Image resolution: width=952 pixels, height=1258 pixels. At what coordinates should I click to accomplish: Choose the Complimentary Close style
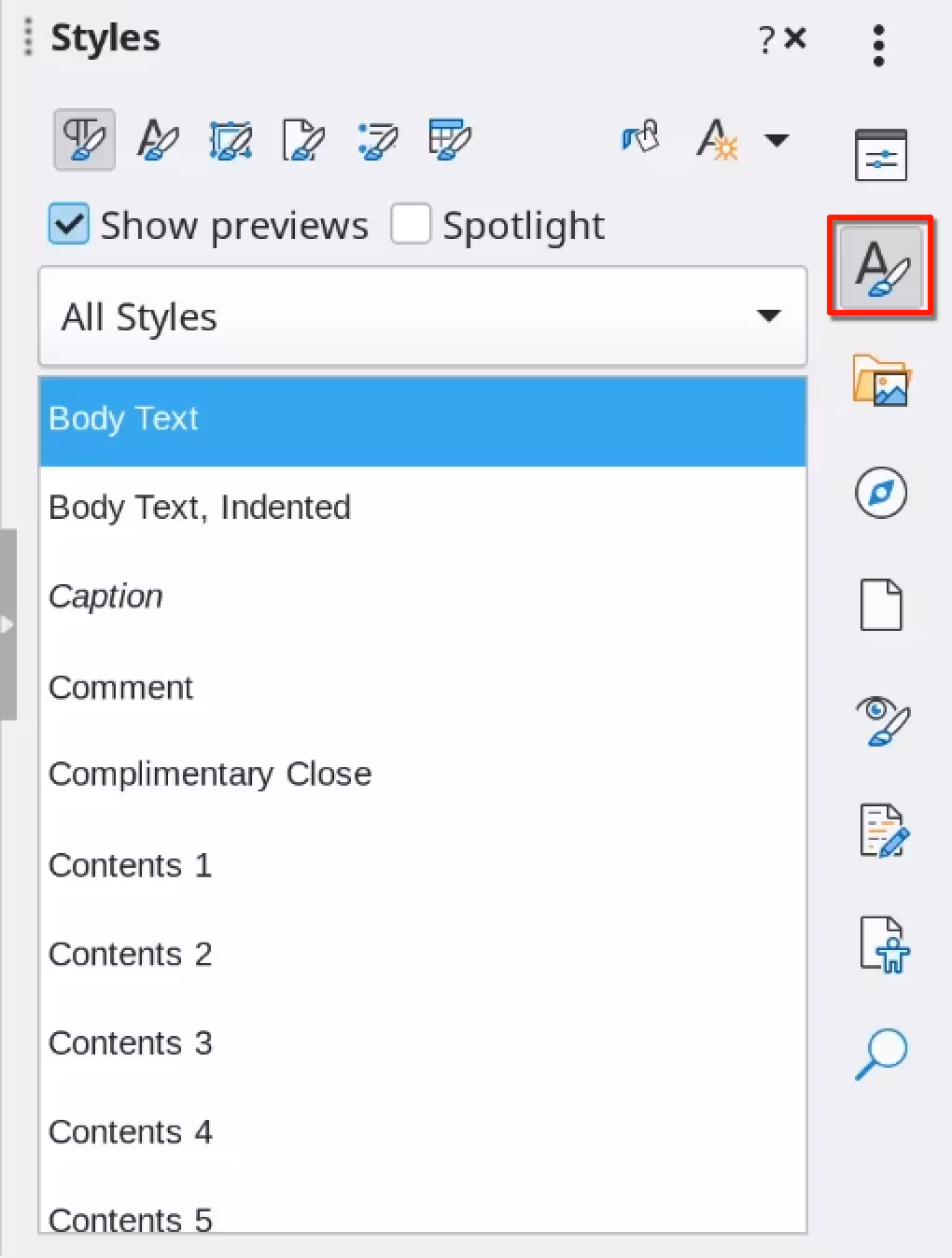[x=210, y=775]
